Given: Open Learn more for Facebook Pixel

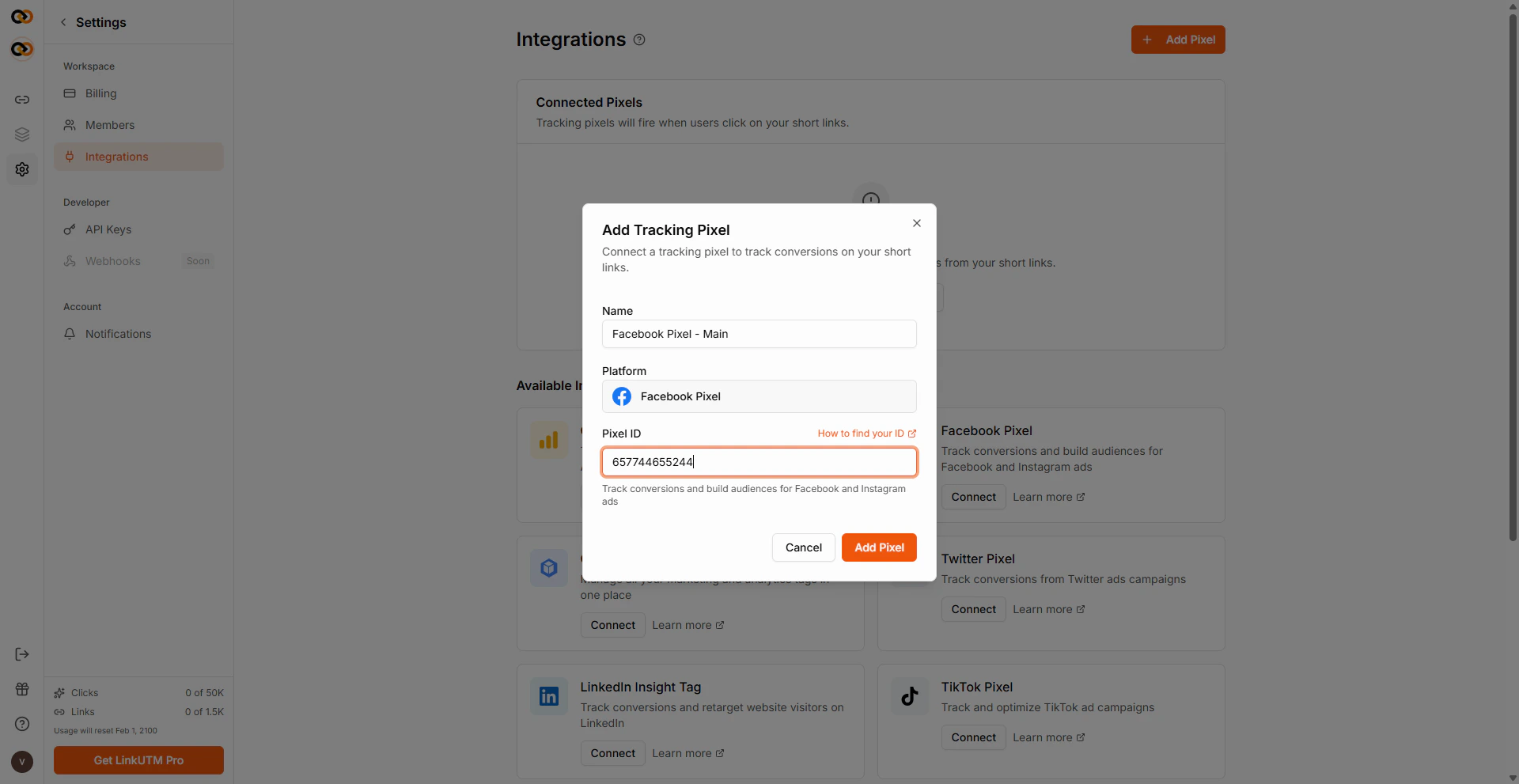Looking at the screenshot, I should point(1048,497).
